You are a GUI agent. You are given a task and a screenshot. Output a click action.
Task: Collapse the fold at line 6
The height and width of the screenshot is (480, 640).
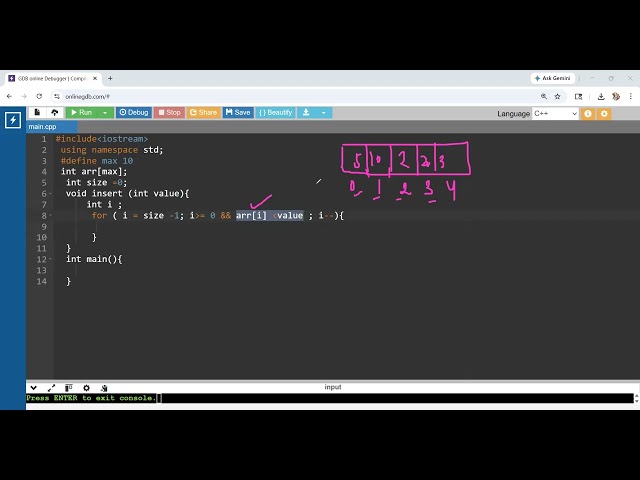50,194
